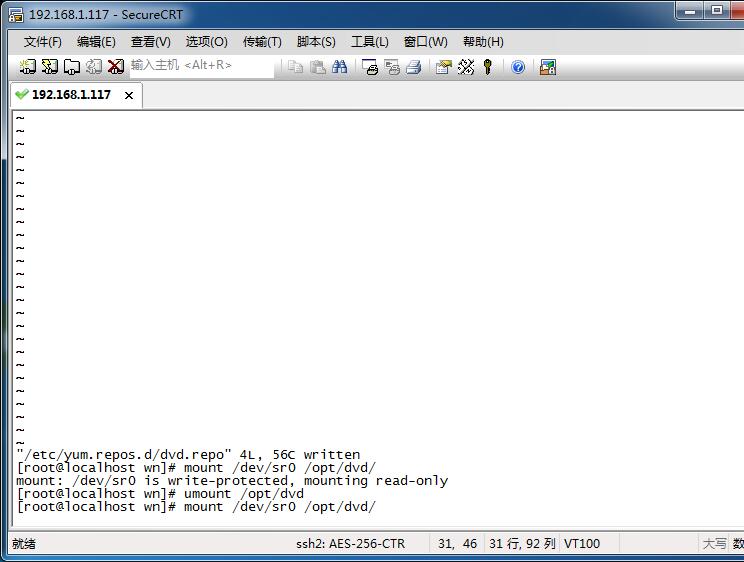The image size is (744, 562).
Task: Click the Disconnect session icon
Action: coord(115,66)
